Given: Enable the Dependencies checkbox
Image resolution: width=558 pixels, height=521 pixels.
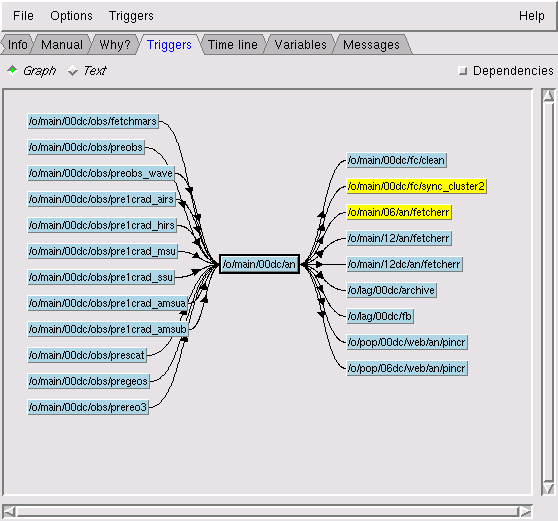Looking at the screenshot, I should coord(463,71).
